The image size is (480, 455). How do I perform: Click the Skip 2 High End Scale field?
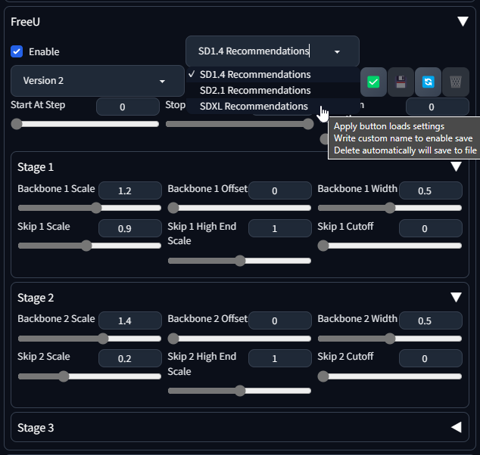(x=280, y=358)
